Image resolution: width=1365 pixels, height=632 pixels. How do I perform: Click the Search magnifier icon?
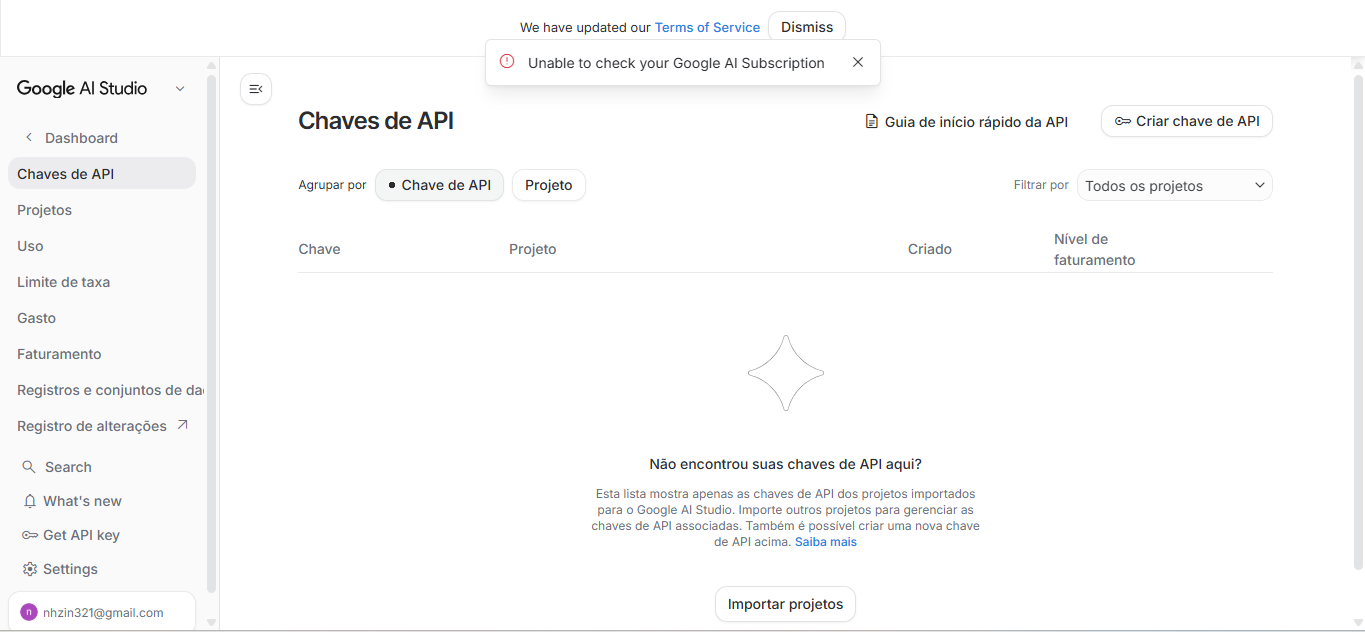pos(29,467)
